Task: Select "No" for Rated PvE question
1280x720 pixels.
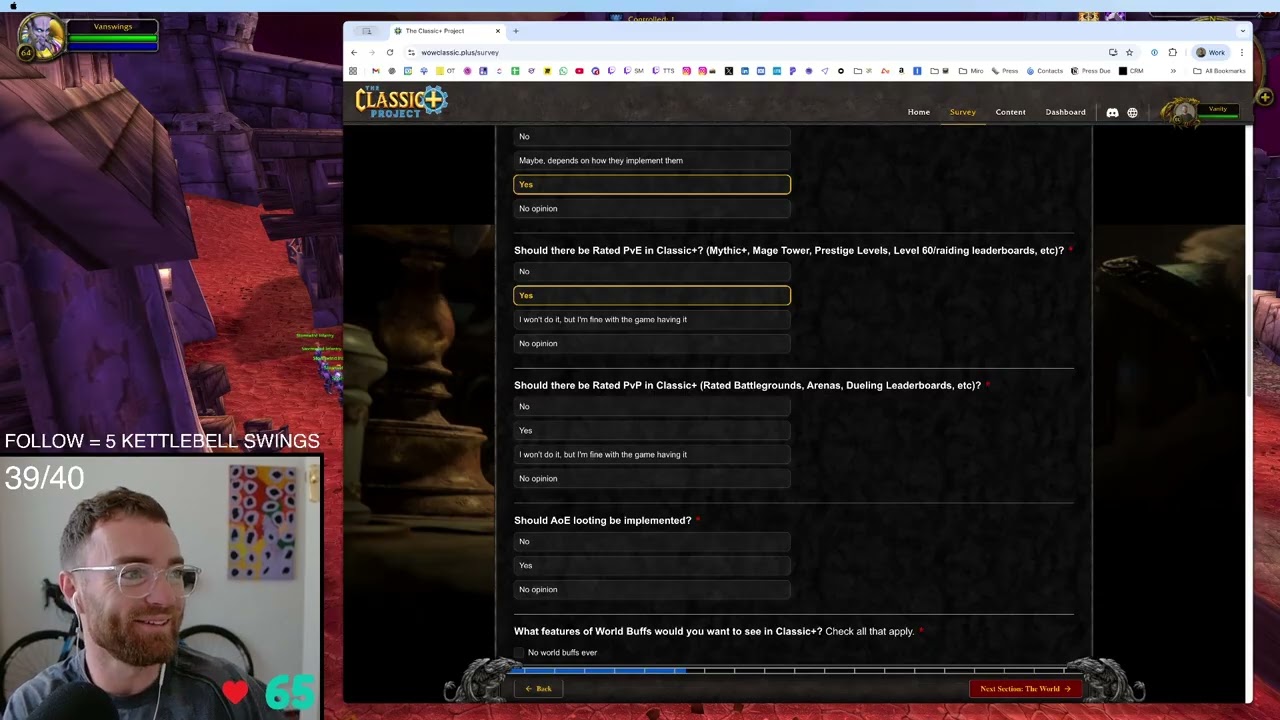Action: [652, 271]
